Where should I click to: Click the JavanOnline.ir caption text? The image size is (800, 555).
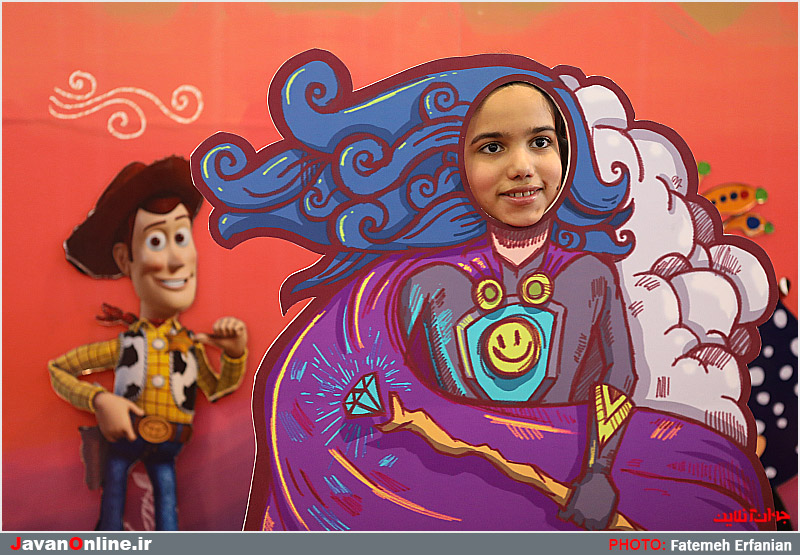[81, 544]
